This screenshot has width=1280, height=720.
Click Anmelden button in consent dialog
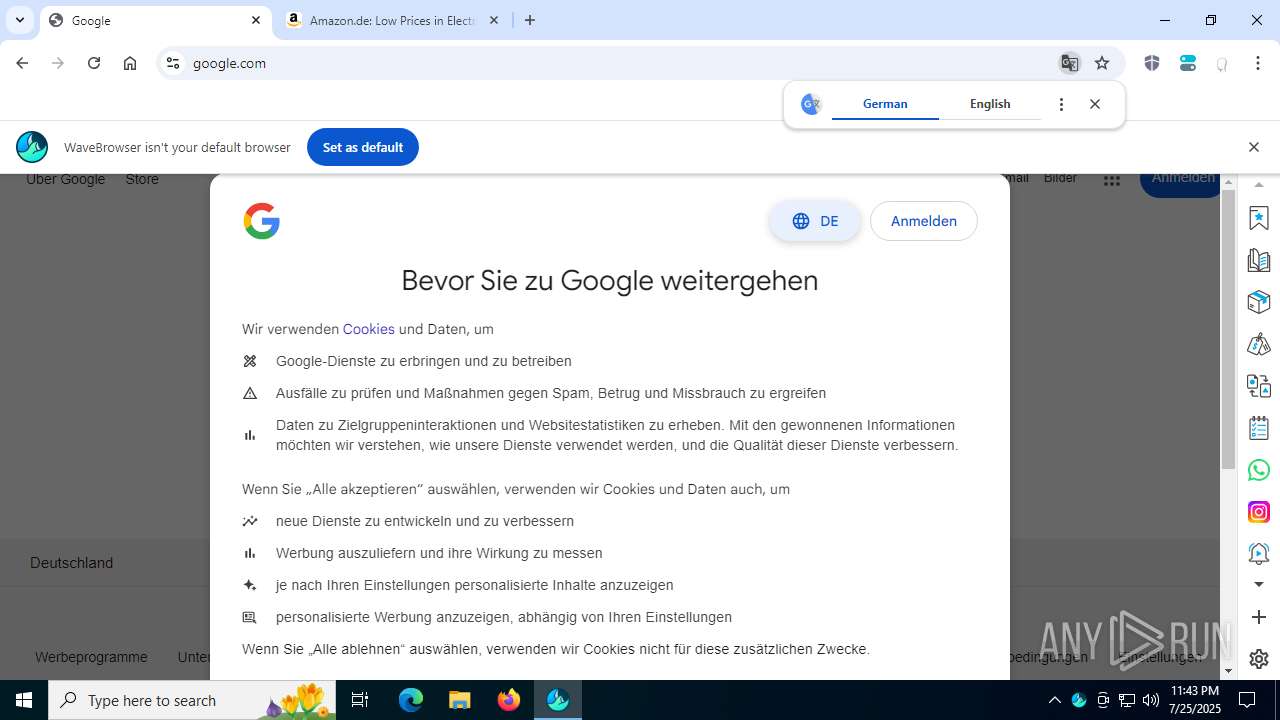click(924, 221)
